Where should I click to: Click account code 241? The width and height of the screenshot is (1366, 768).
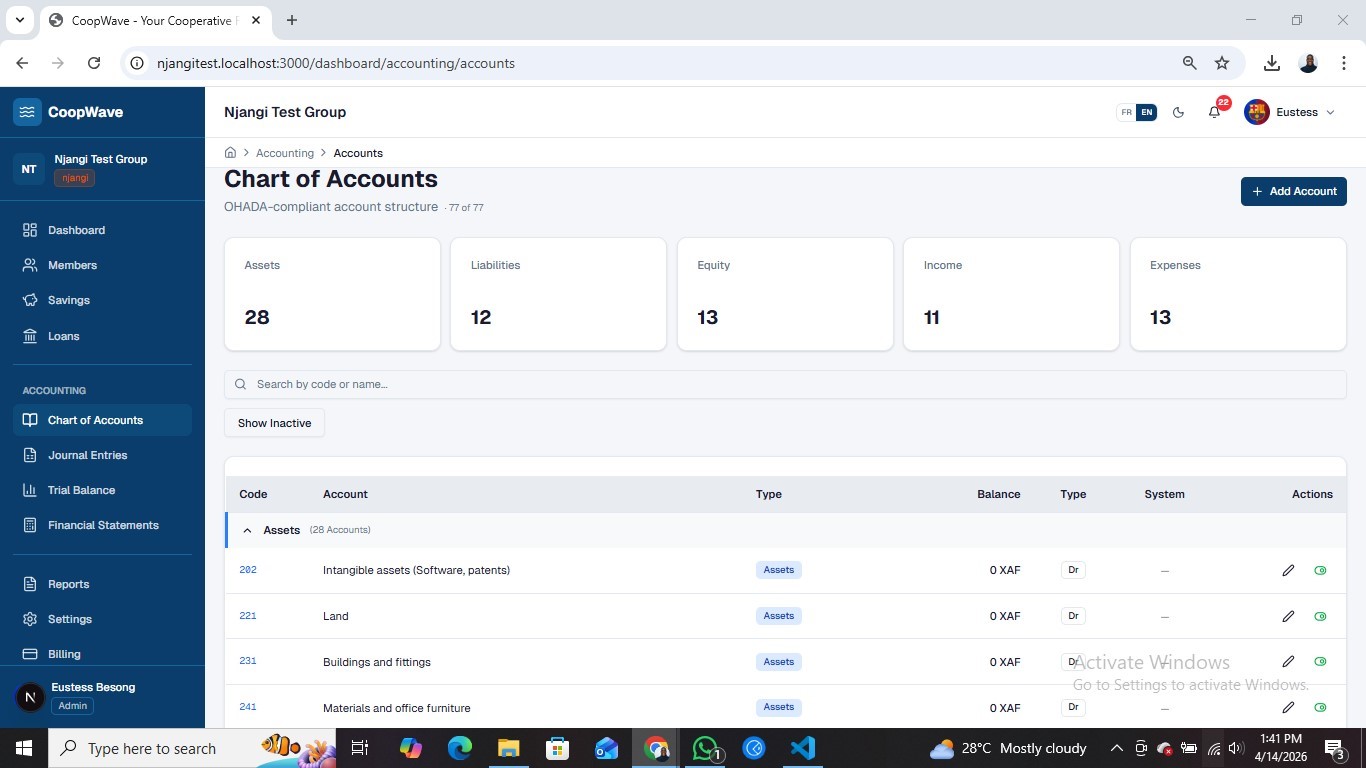click(x=248, y=708)
